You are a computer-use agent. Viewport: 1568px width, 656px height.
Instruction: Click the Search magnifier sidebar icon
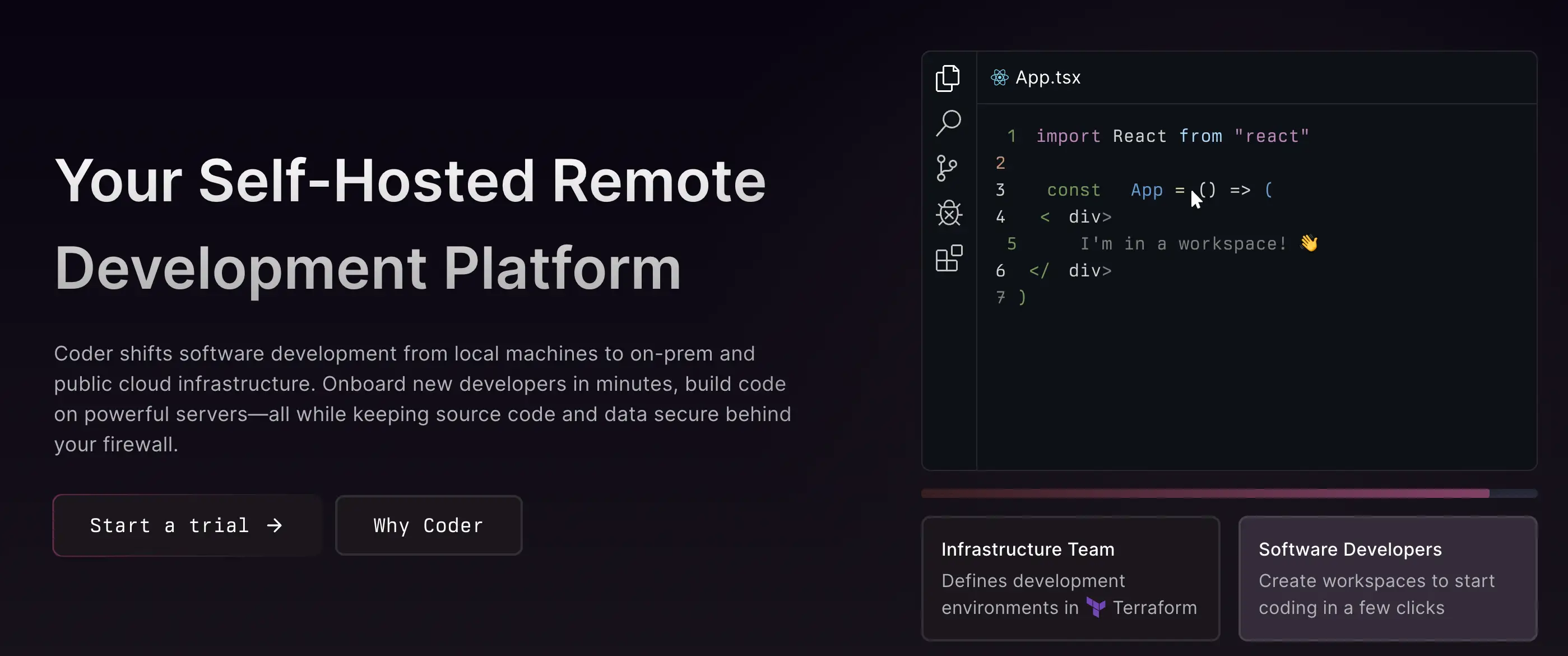948,123
